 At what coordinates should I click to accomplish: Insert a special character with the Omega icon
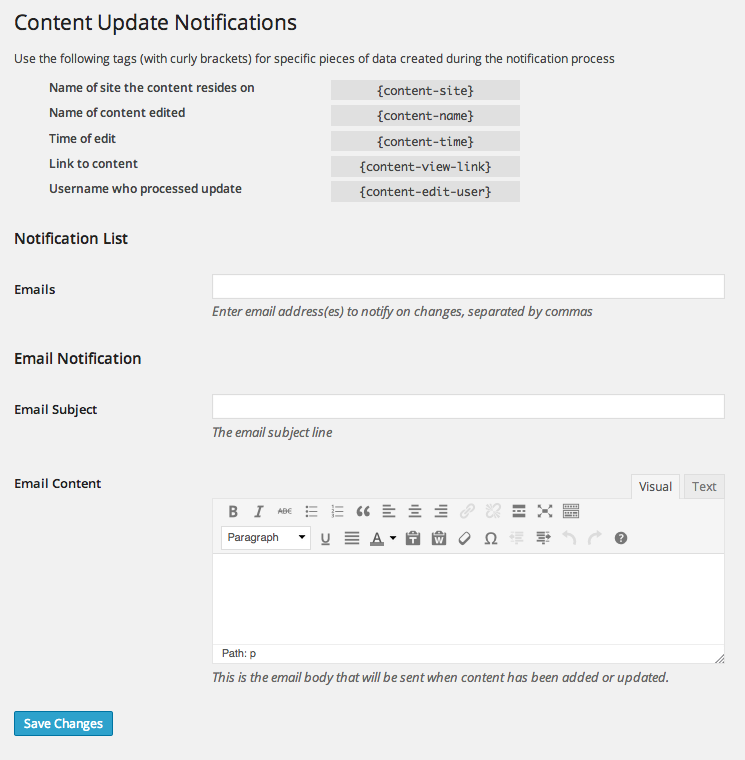491,538
